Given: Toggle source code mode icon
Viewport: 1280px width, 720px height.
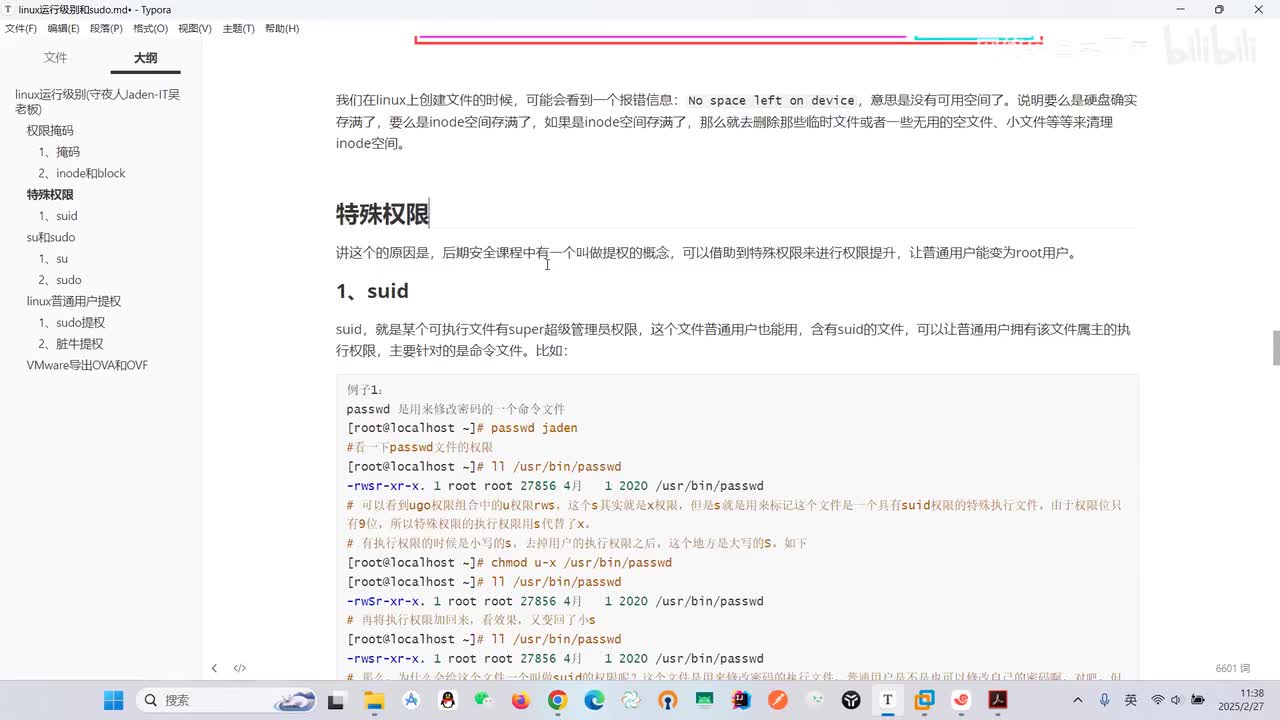Looking at the screenshot, I should (x=240, y=668).
